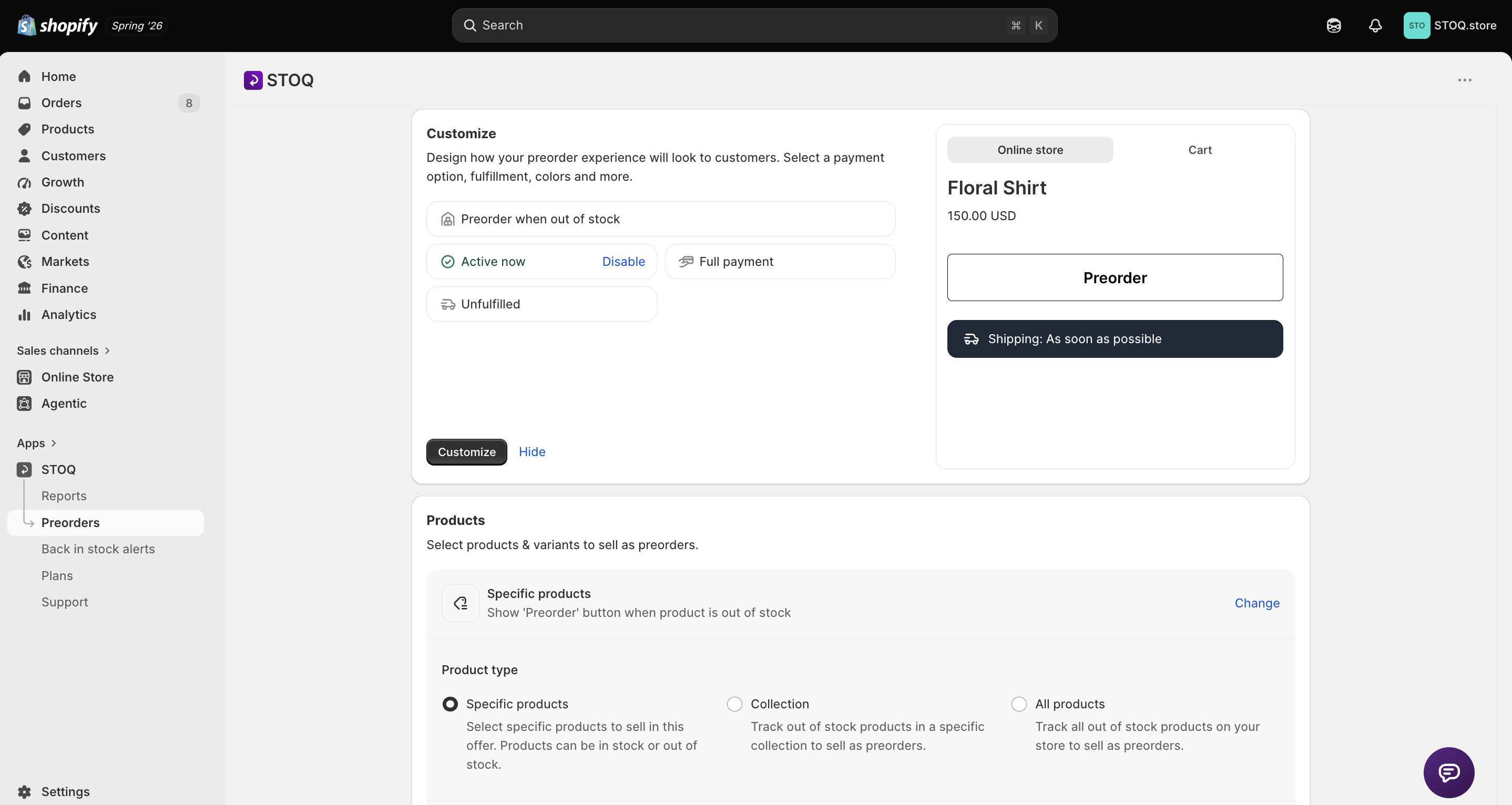
Task: Click the dark Customize button
Action: [467, 452]
